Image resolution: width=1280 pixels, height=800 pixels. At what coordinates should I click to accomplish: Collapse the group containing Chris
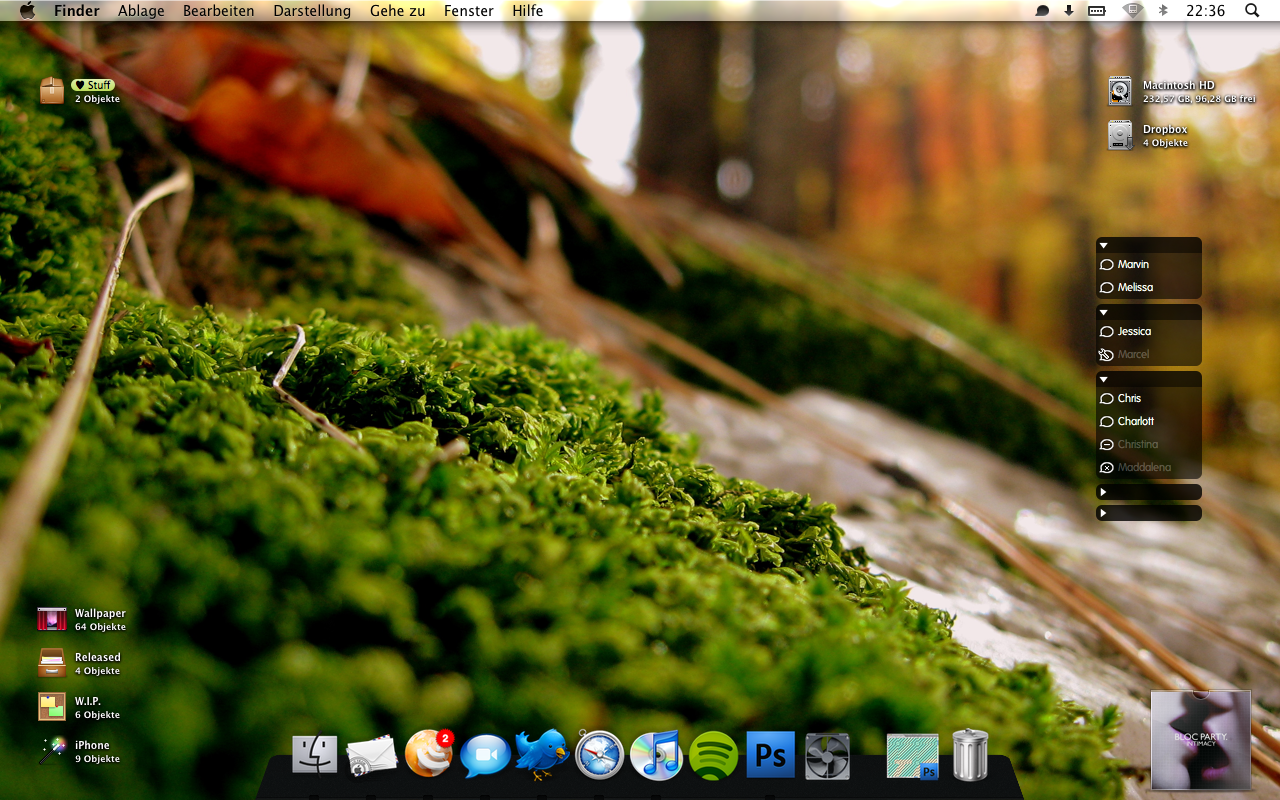(x=1104, y=379)
